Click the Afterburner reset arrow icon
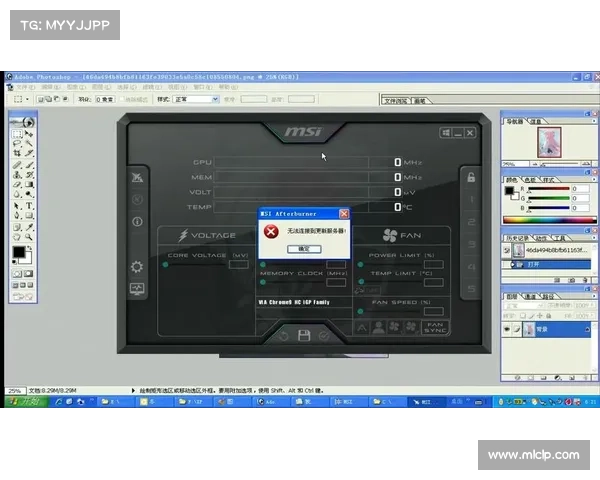 pyautogui.click(x=283, y=336)
